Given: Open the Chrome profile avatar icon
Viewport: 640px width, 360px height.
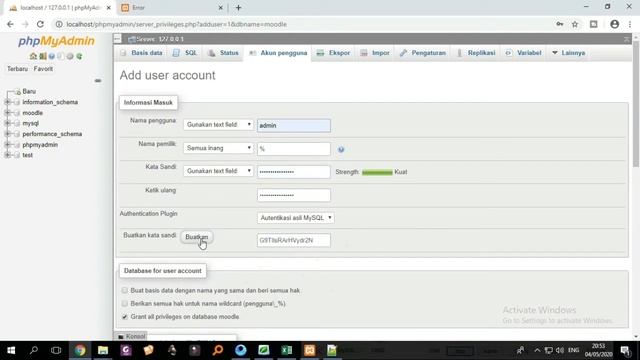Looking at the screenshot, I should click(614, 24).
